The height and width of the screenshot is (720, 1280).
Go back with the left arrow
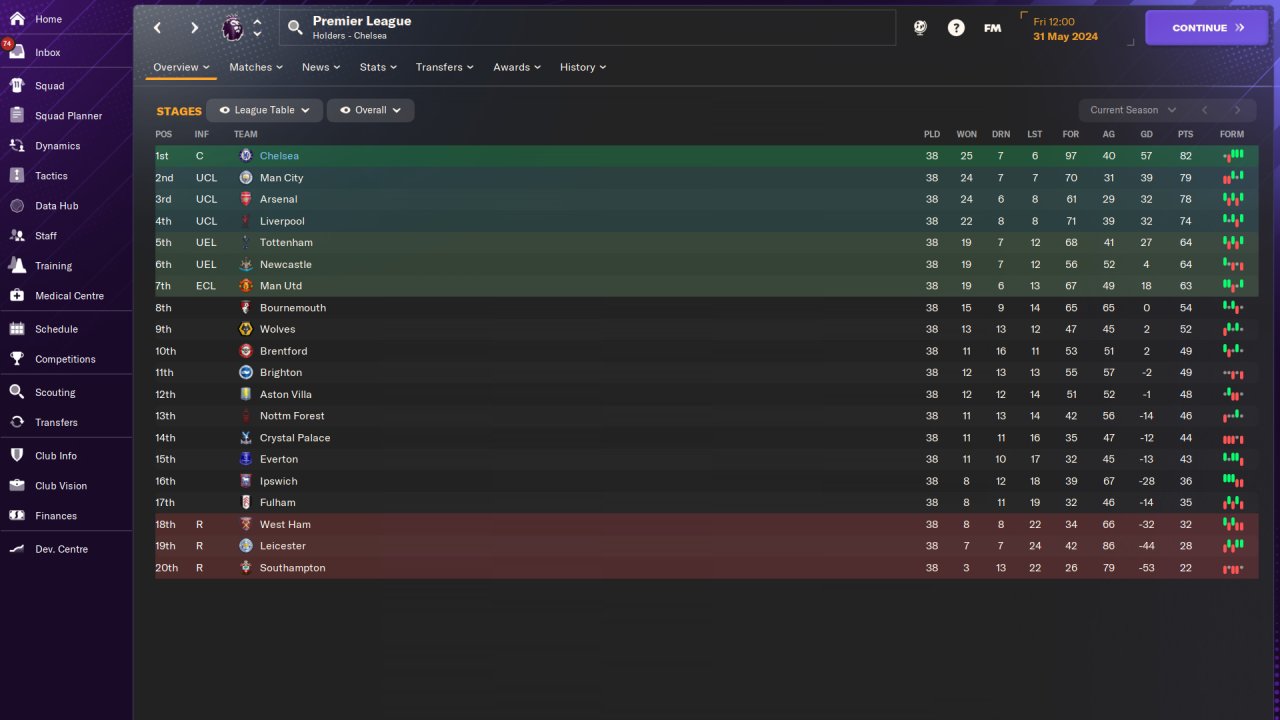pos(157,28)
